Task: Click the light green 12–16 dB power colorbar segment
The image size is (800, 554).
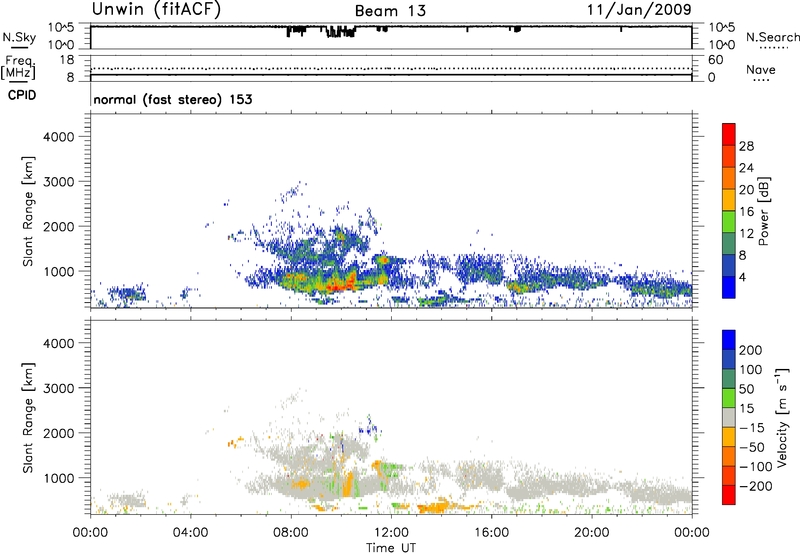Action: click(x=729, y=221)
